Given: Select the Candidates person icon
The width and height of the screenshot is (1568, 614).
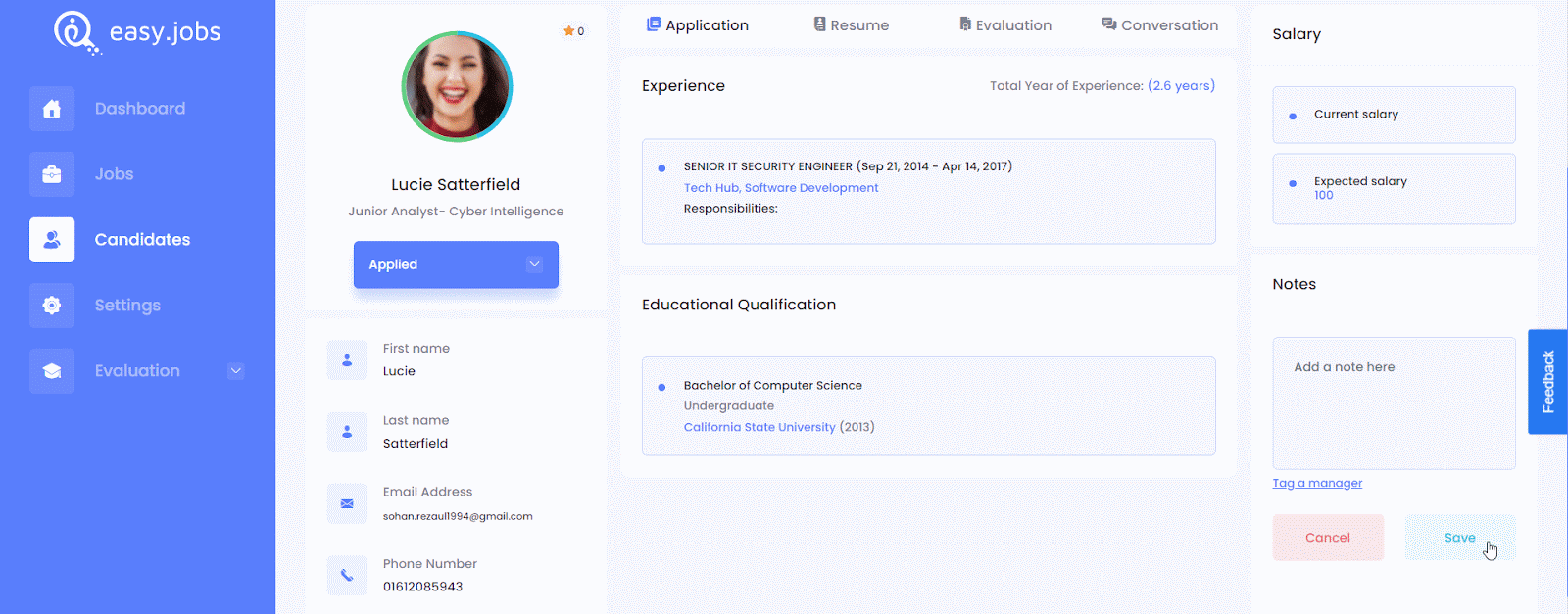Looking at the screenshot, I should pos(52,240).
